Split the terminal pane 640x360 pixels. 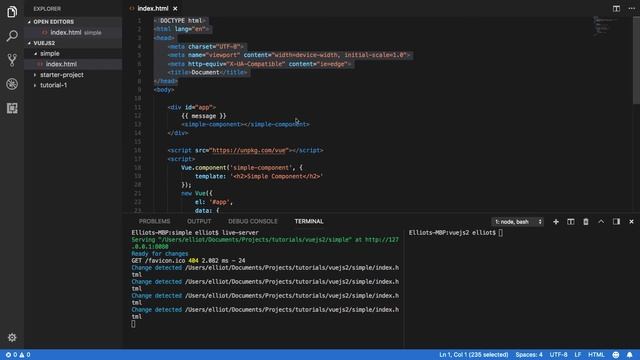tap(571, 222)
